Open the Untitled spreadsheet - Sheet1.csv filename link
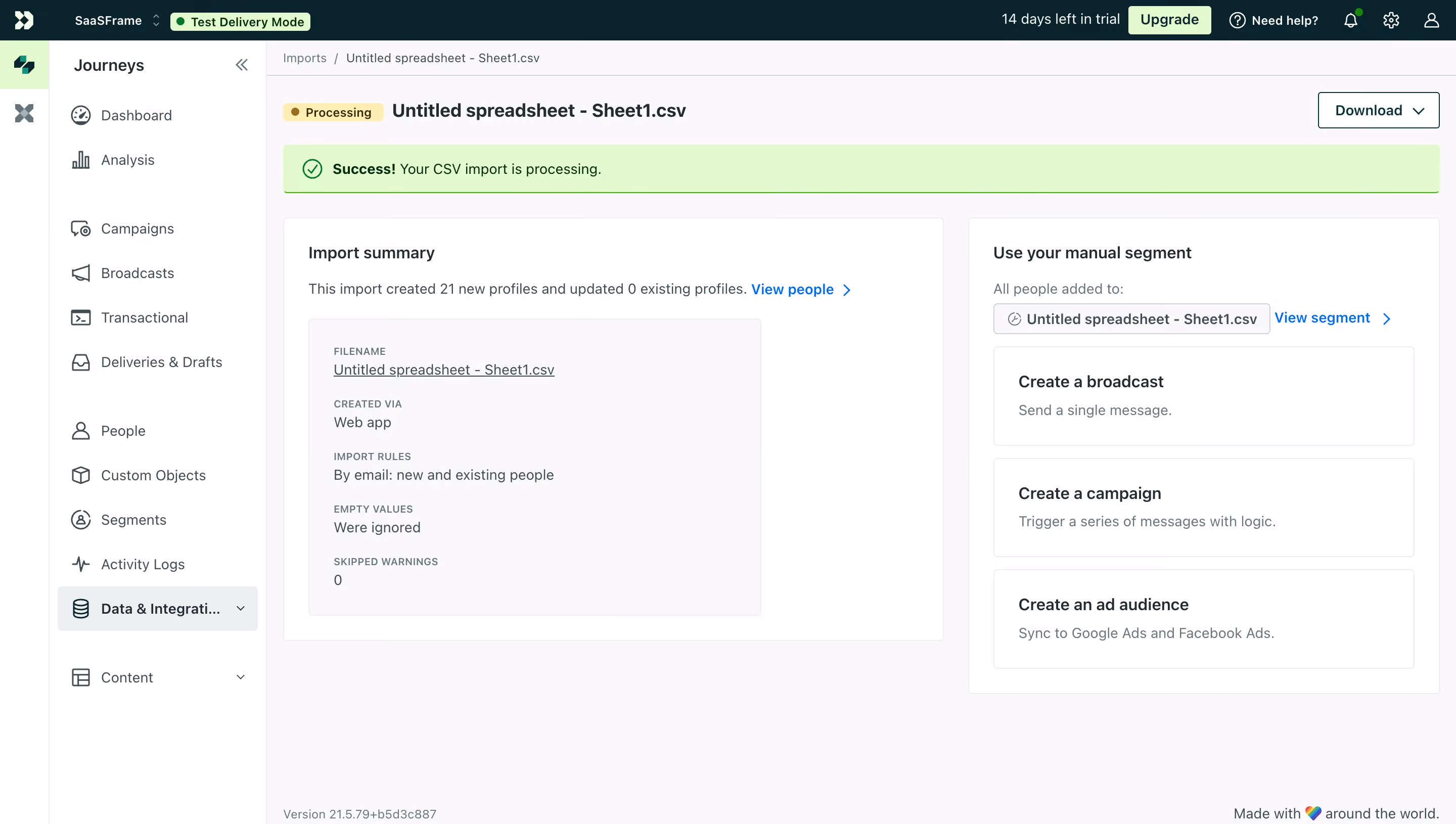The height and width of the screenshot is (824, 1456). [x=444, y=370]
